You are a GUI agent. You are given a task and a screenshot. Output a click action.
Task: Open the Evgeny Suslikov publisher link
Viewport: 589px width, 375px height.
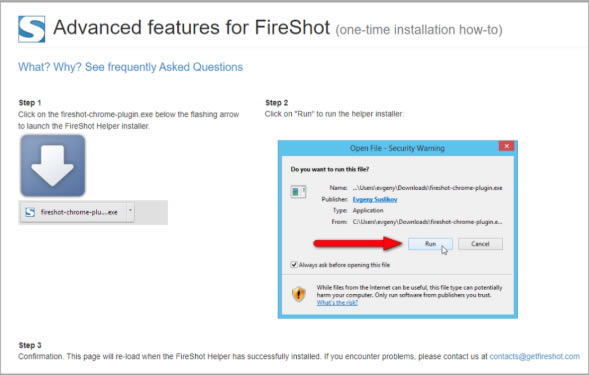click(x=375, y=200)
